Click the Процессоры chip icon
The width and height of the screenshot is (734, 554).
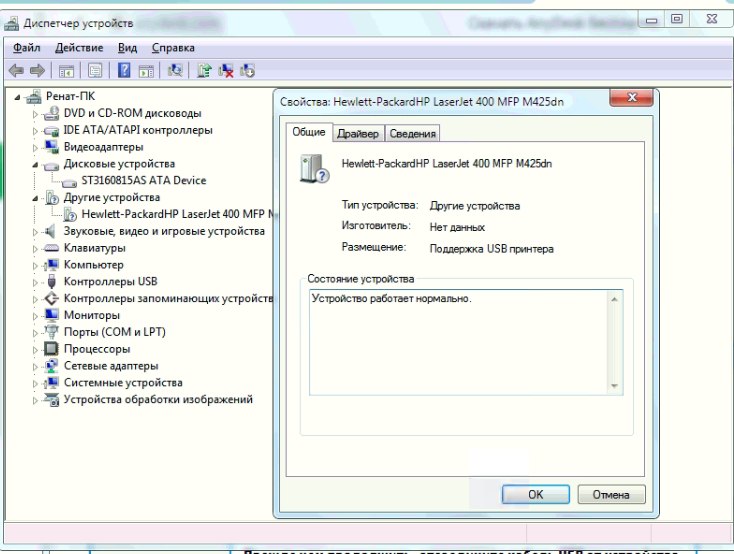coord(51,349)
